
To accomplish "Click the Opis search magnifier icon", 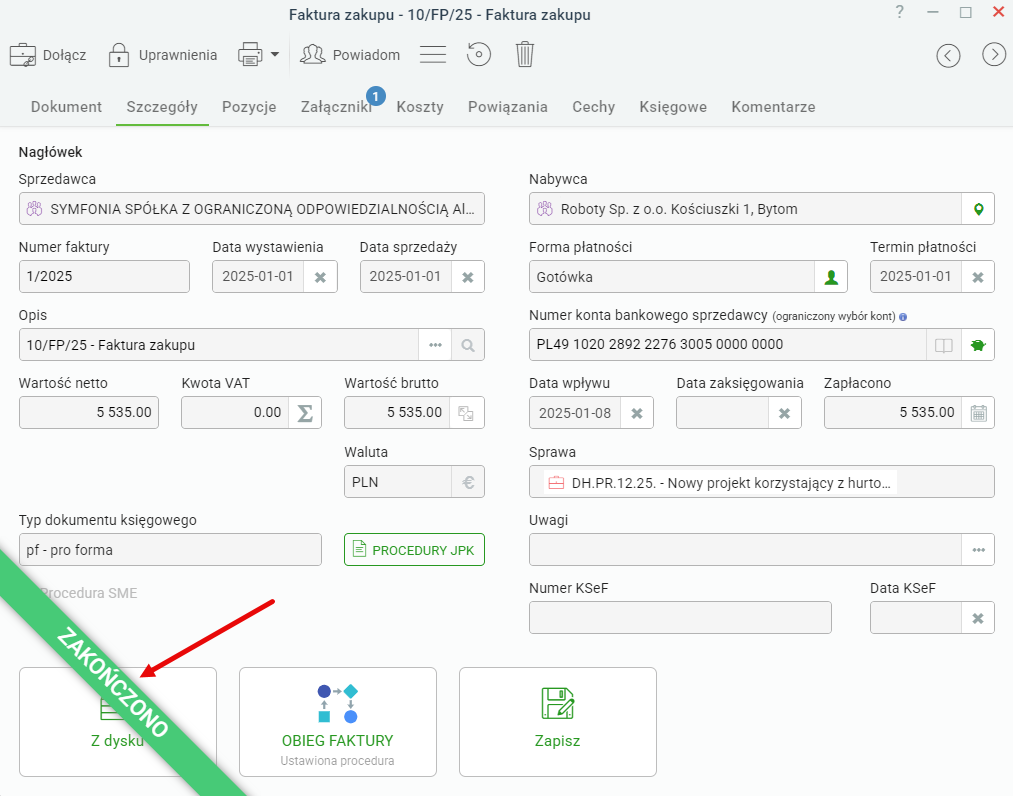I will [468, 345].
